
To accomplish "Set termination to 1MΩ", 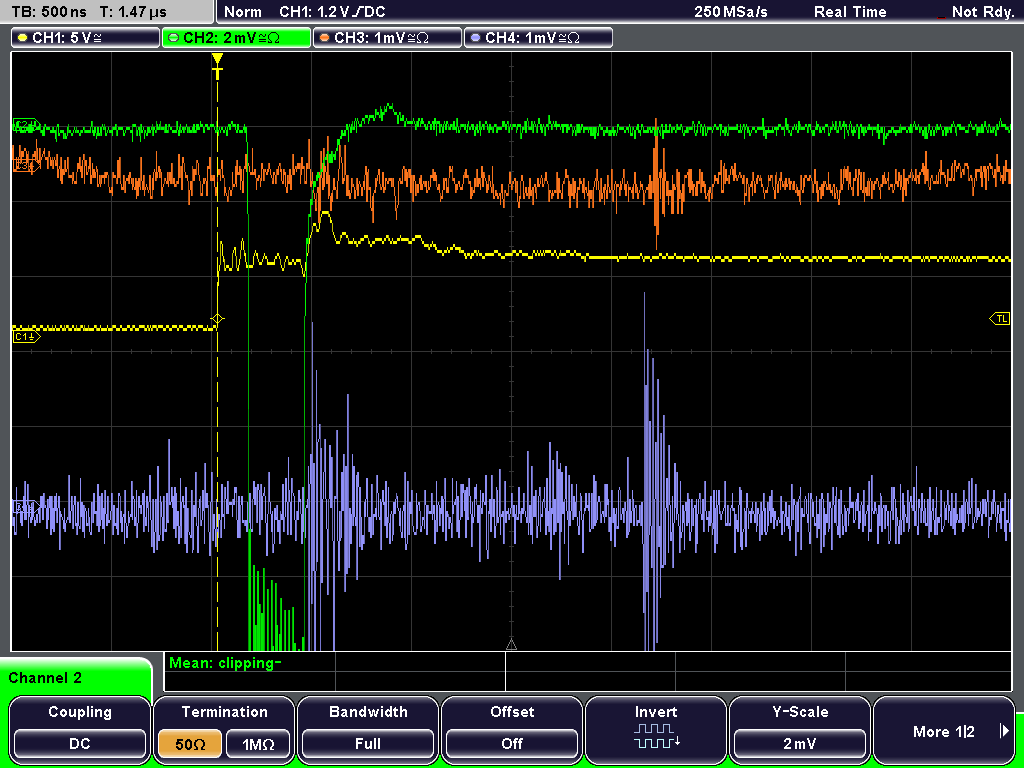I will 258,744.
